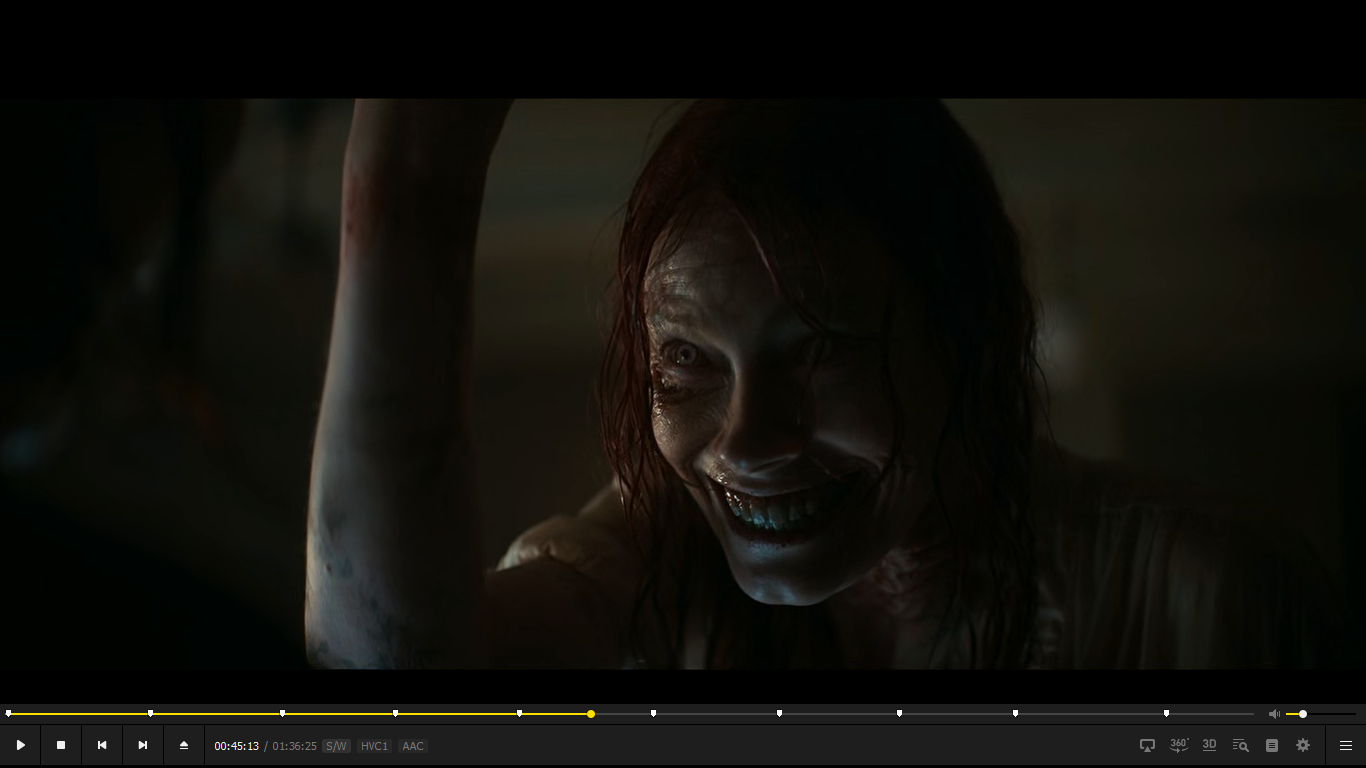Screen dimensions: 1366x768
Task: Mute audio with the speaker icon
Action: pos(1274,714)
